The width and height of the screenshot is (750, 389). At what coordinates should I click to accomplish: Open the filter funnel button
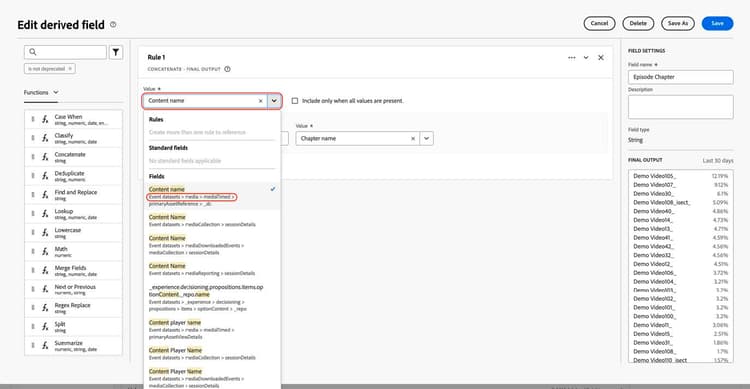pyautogui.click(x=116, y=52)
